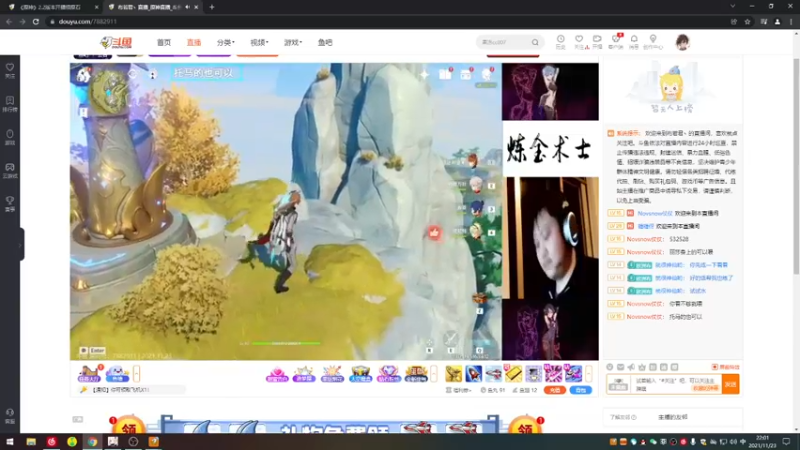800x450 pixels.
Task: Open the task reward icon with red badge below the video
Action: pos(89,373)
